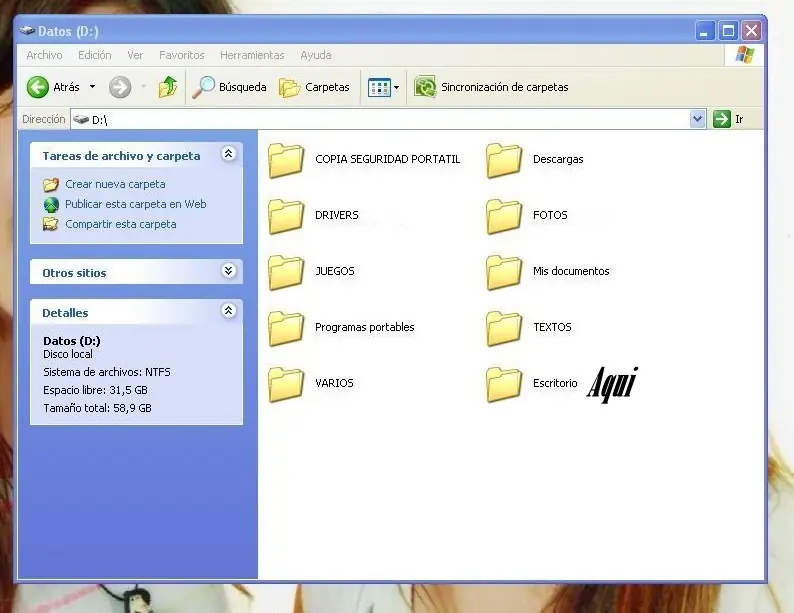Click the globe icon beside Publicar
This screenshot has height=613, width=794.
(51, 205)
